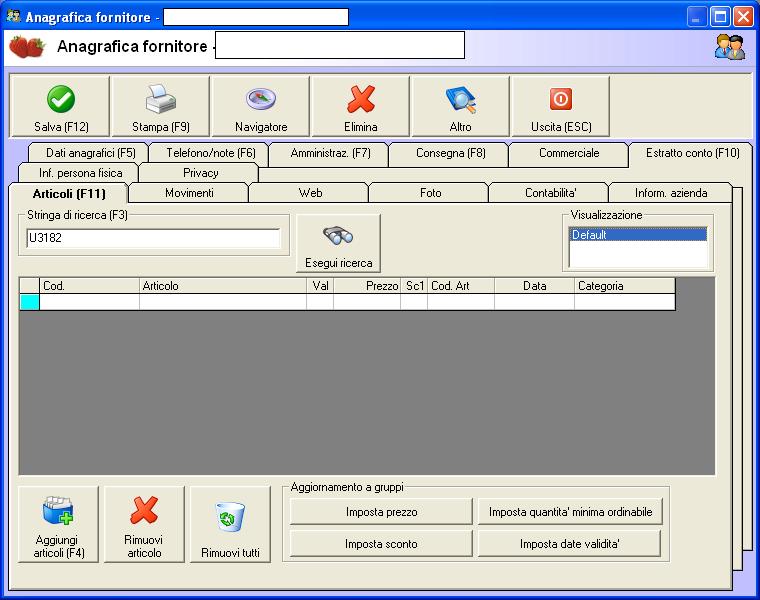Click the Imposta sconto button
This screenshot has height=600, width=760.
[381, 544]
